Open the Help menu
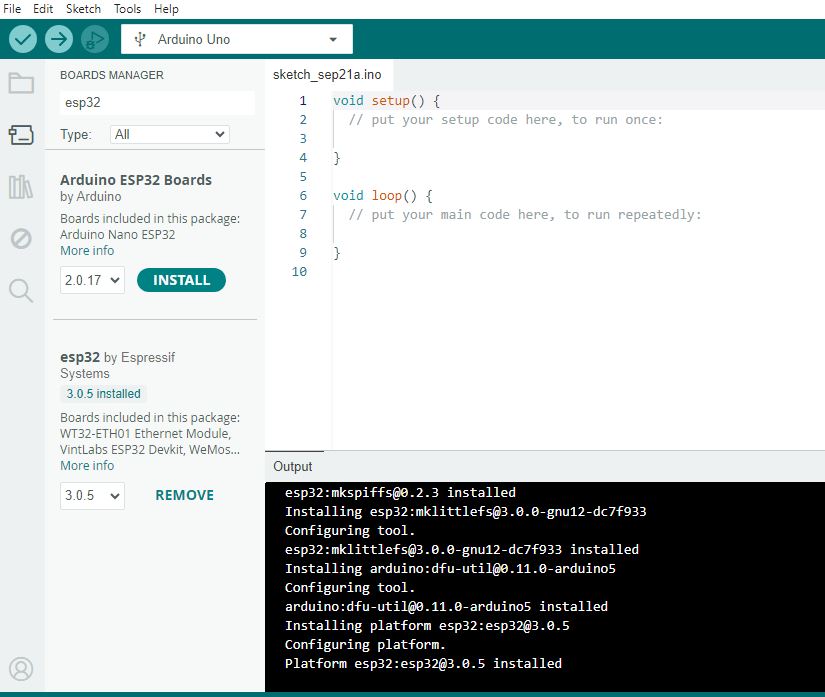 pyautogui.click(x=166, y=9)
